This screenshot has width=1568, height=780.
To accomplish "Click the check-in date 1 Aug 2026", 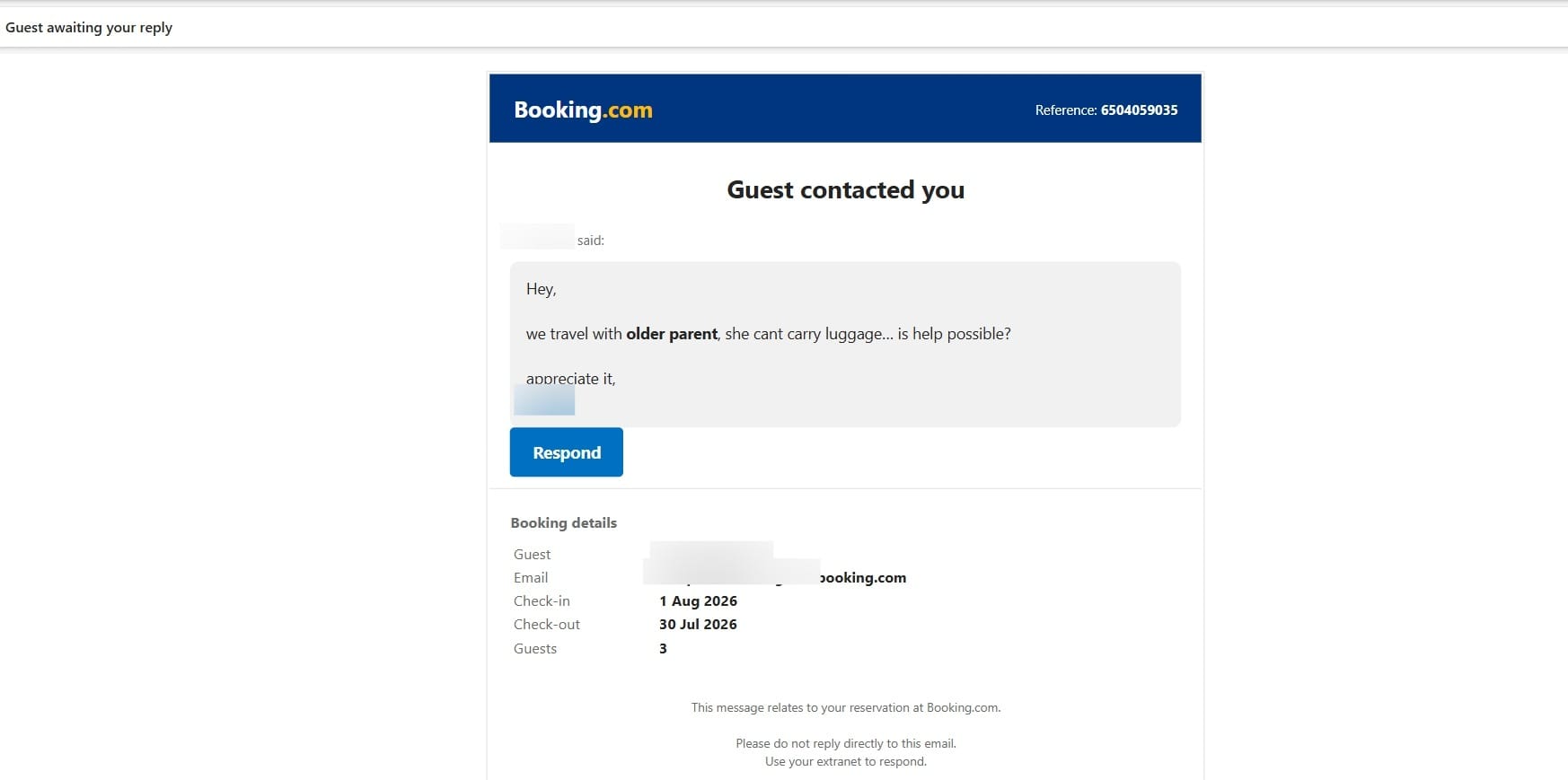I will click(x=698, y=601).
